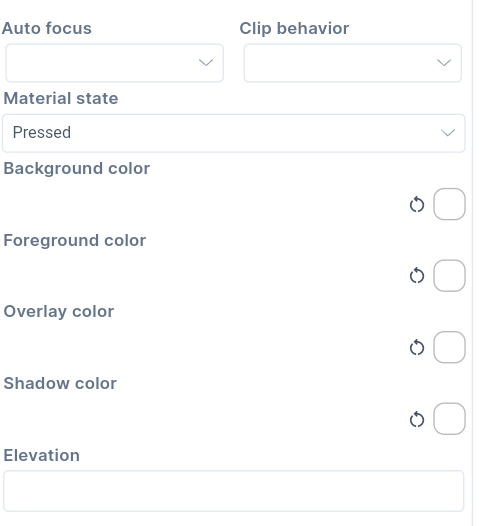Open the Foreground color swatch picker
The image size is (496, 526).
pos(449,276)
